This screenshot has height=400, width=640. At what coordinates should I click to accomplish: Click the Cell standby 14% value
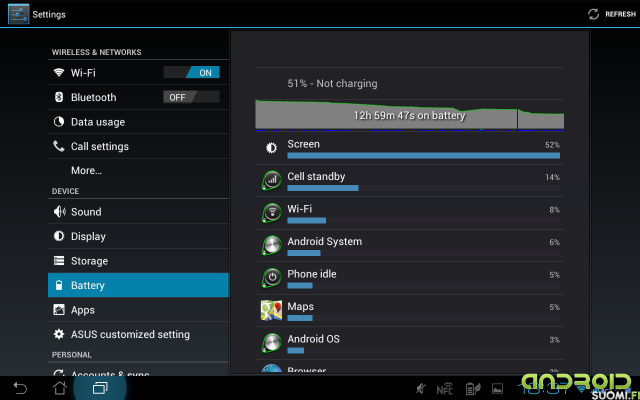(552, 177)
